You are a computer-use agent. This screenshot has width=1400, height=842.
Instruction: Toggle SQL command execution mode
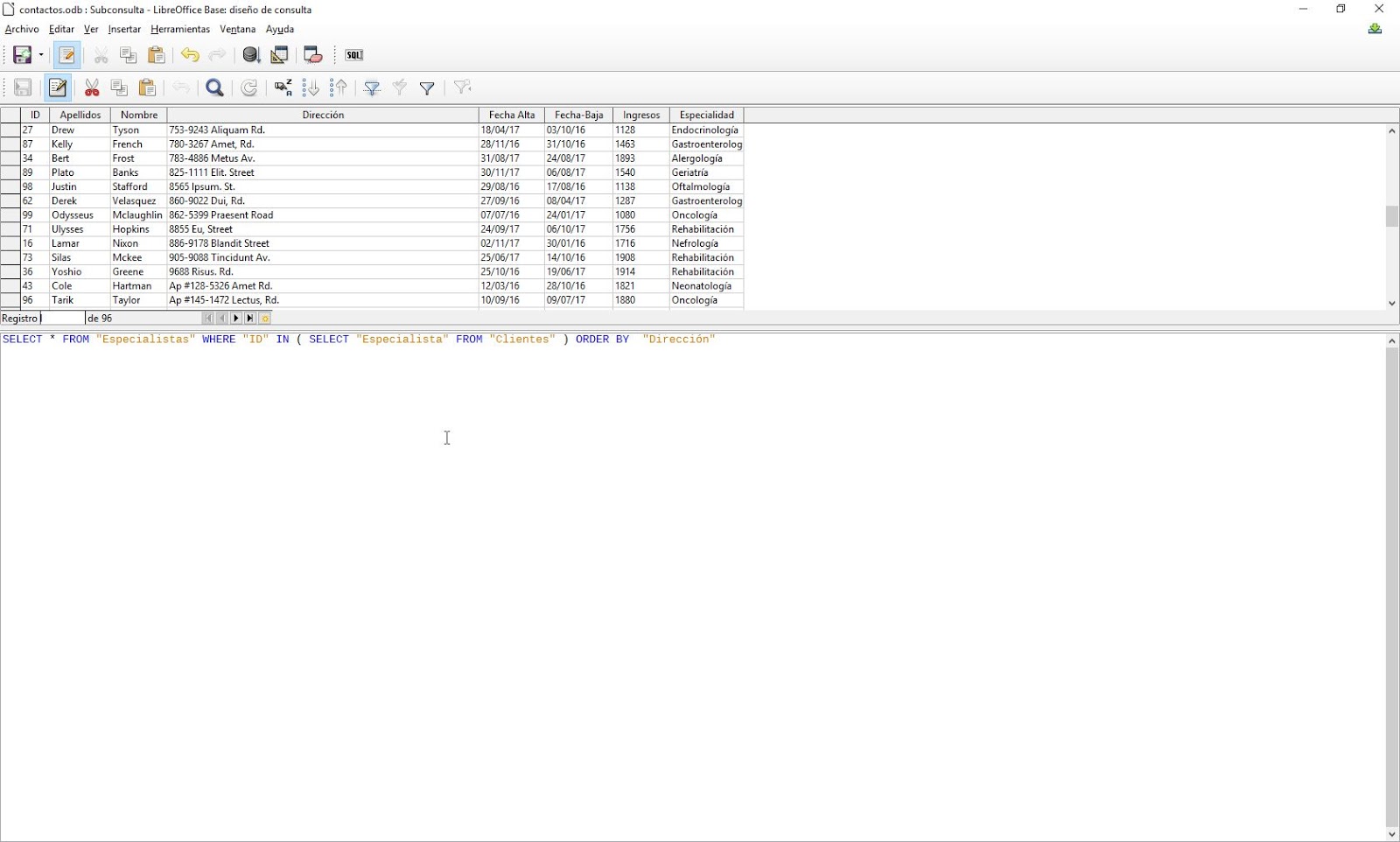coord(353,54)
